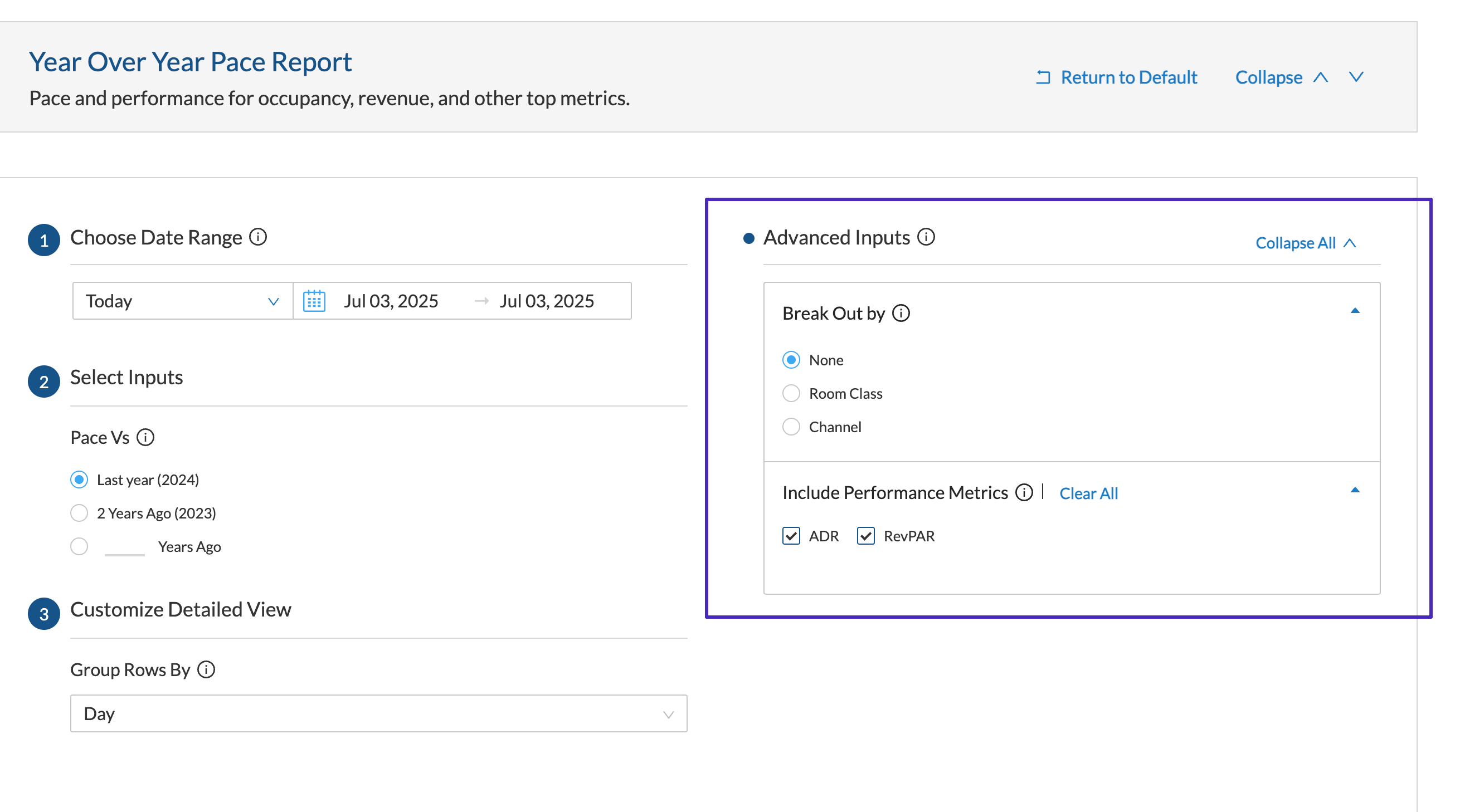Select Room Class break out option
The height and width of the screenshot is (812, 1460).
click(791, 393)
